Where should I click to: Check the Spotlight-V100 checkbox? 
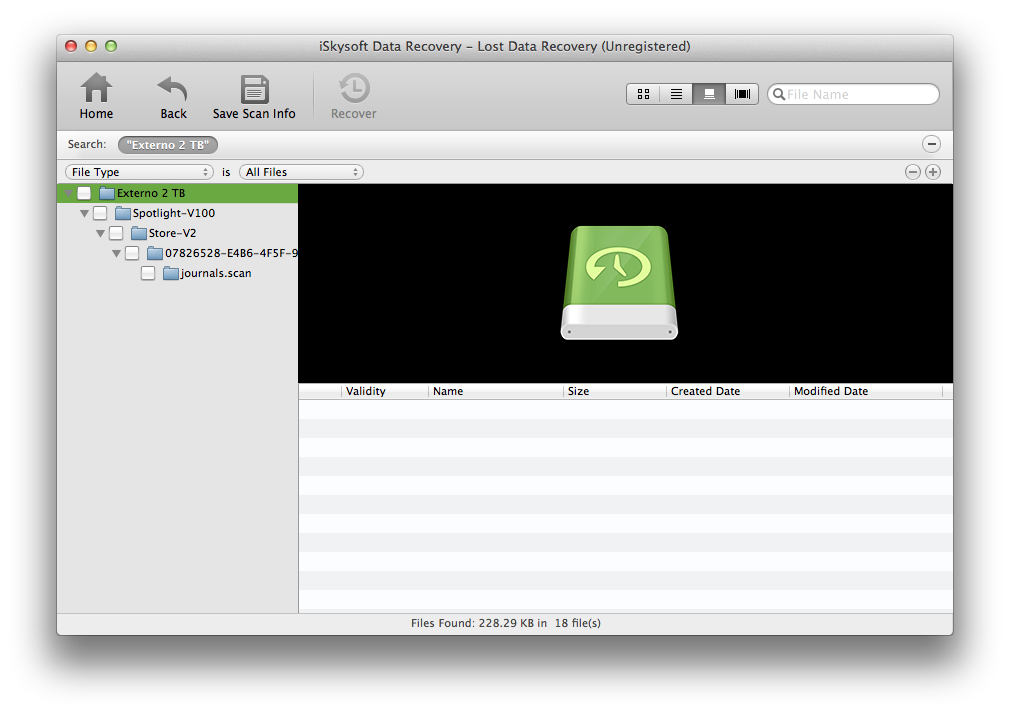point(100,213)
